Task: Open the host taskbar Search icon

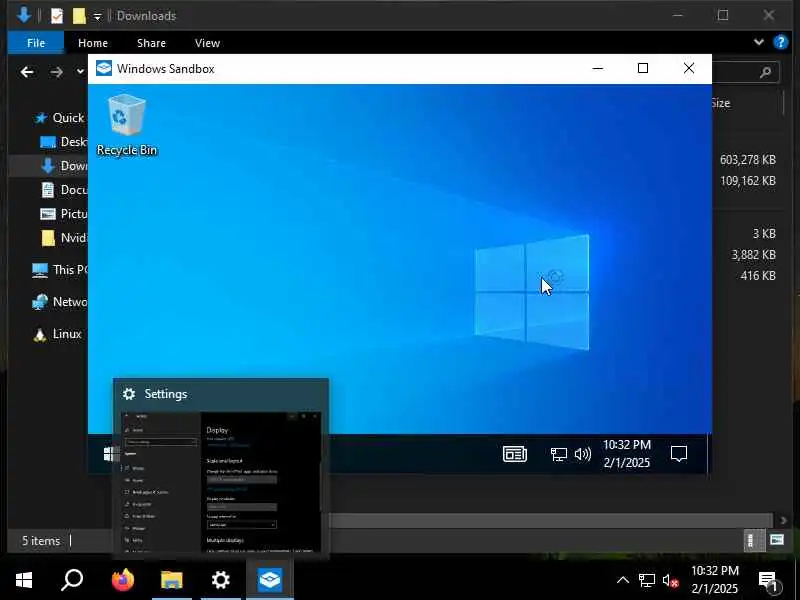Action: [x=72, y=580]
